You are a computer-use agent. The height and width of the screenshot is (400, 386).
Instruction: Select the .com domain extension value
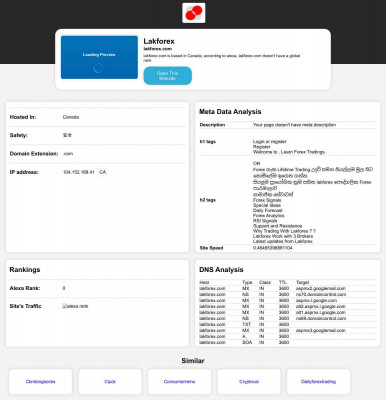[68, 154]
